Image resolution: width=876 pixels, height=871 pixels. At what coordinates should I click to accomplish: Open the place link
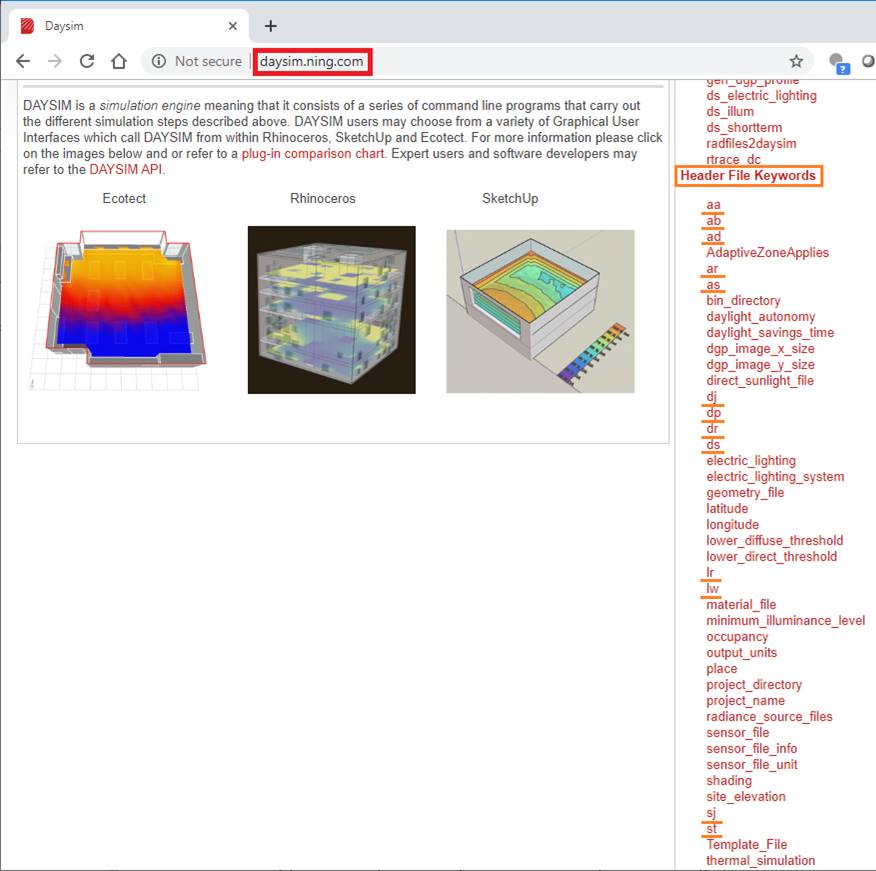(721, 669)
